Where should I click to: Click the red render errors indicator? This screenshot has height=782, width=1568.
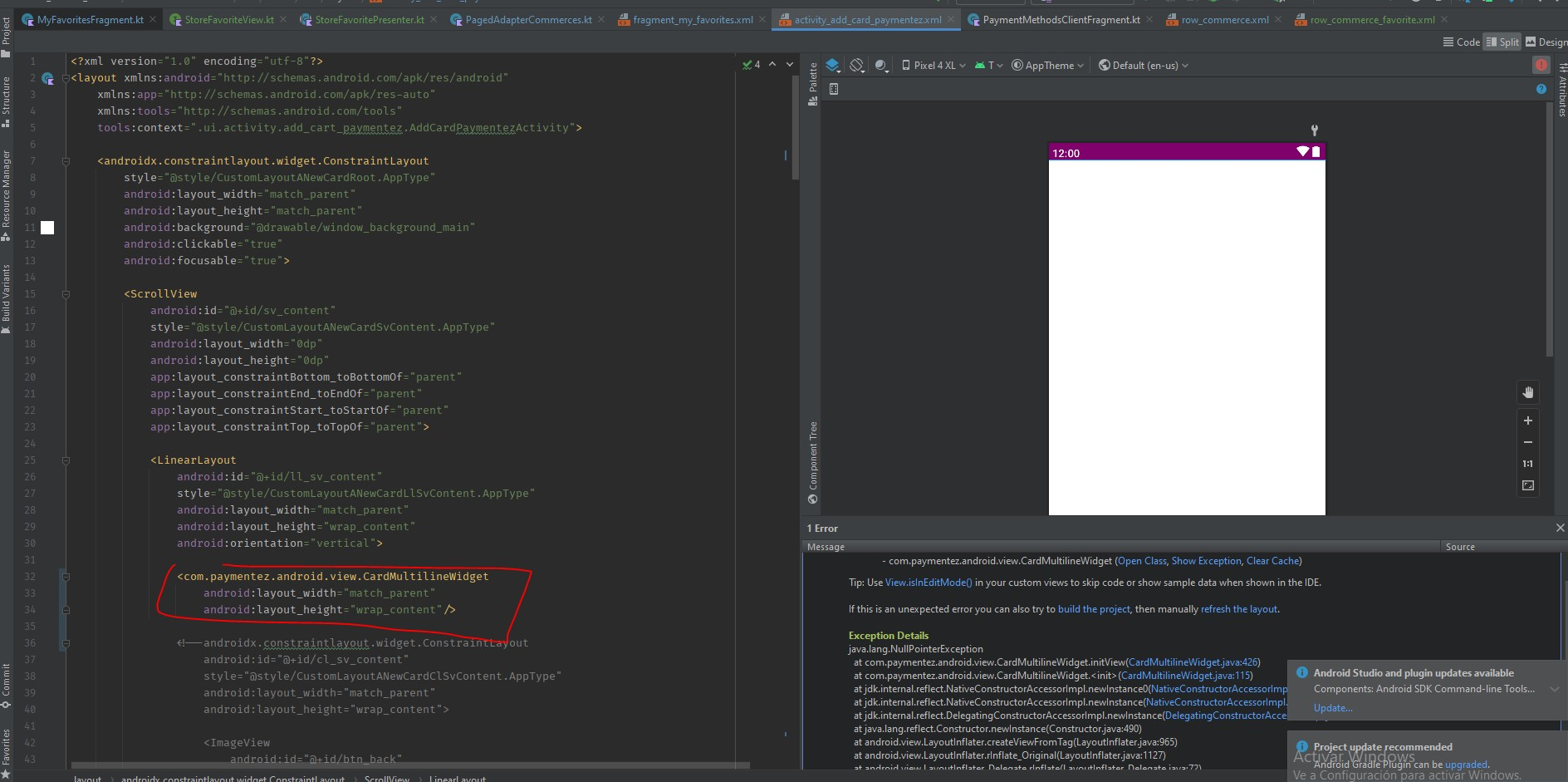click(1541, 65)
